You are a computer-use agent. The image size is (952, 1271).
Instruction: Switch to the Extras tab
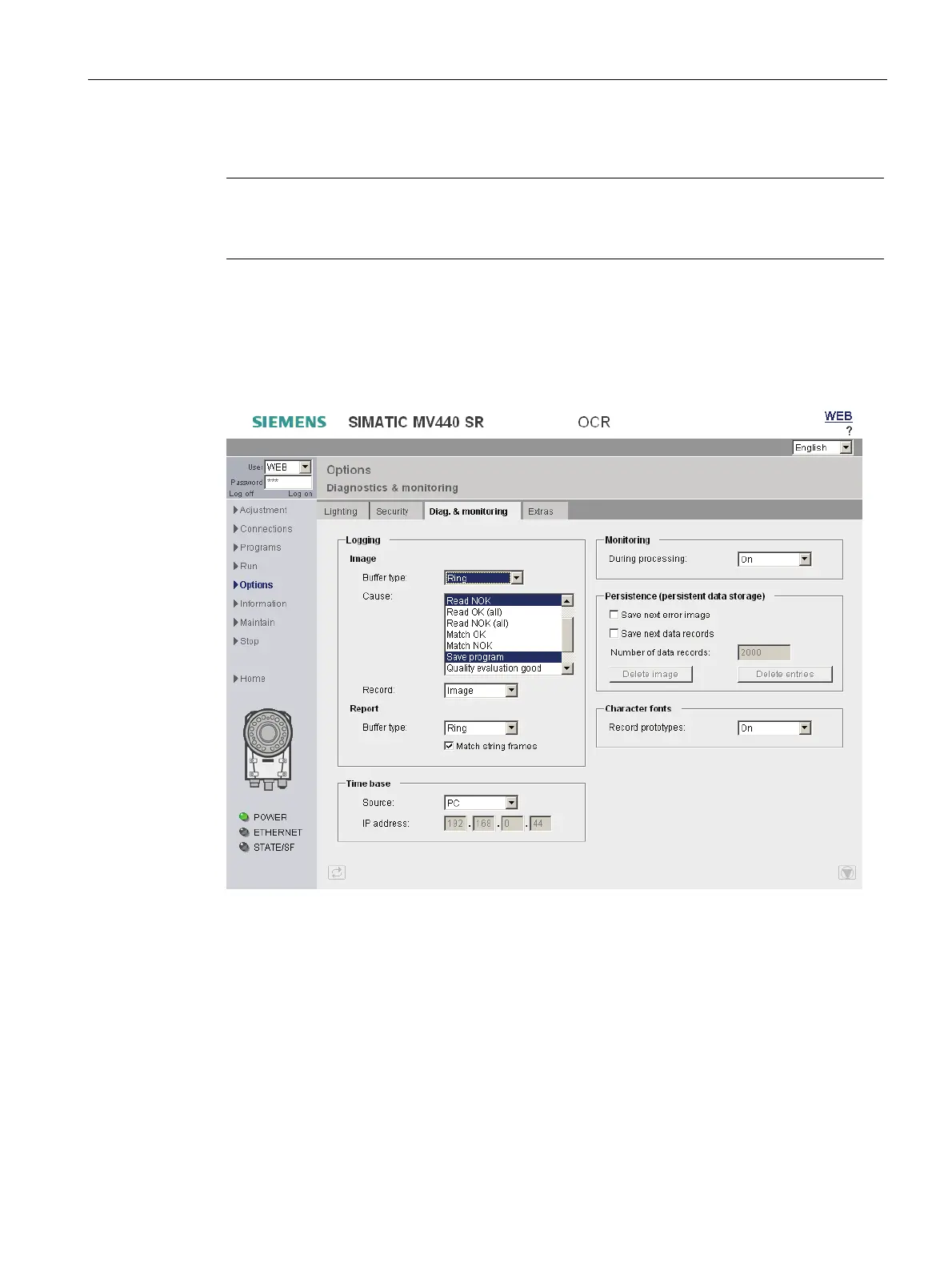point(543,511)
